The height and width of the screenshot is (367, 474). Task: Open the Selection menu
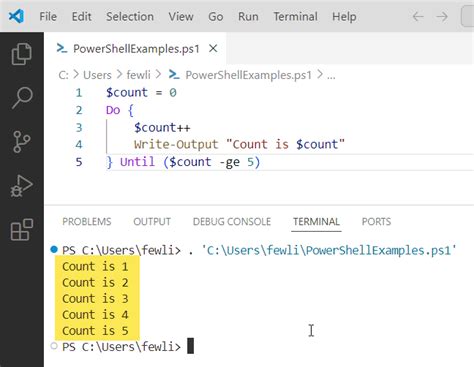pos(130,16)
